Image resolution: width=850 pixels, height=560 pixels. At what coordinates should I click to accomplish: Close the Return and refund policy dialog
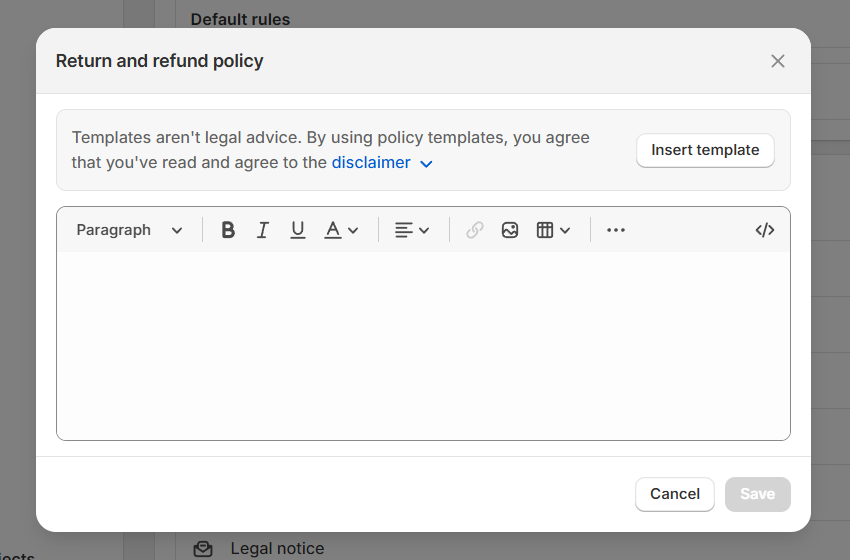[778, 61]
